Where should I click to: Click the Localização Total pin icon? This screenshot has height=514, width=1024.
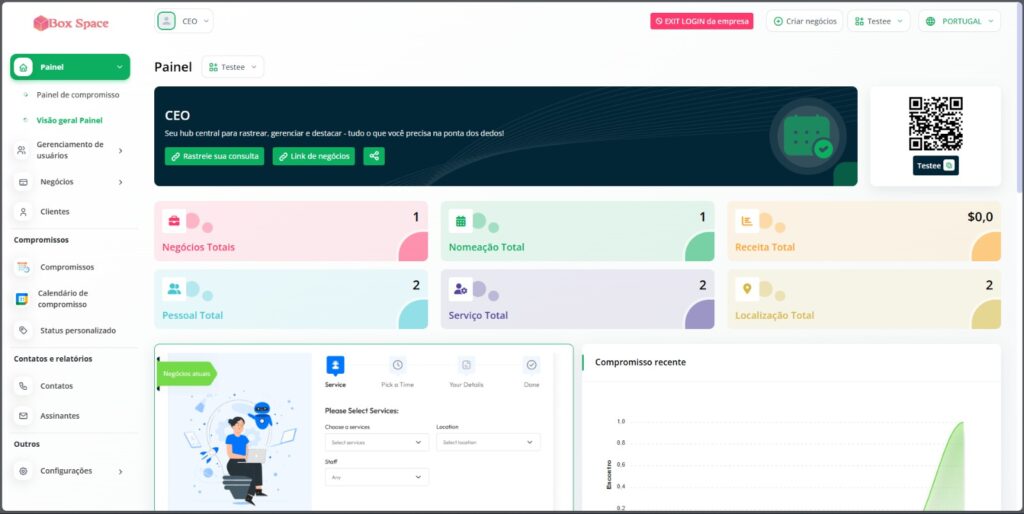click(x=746, y=289)
